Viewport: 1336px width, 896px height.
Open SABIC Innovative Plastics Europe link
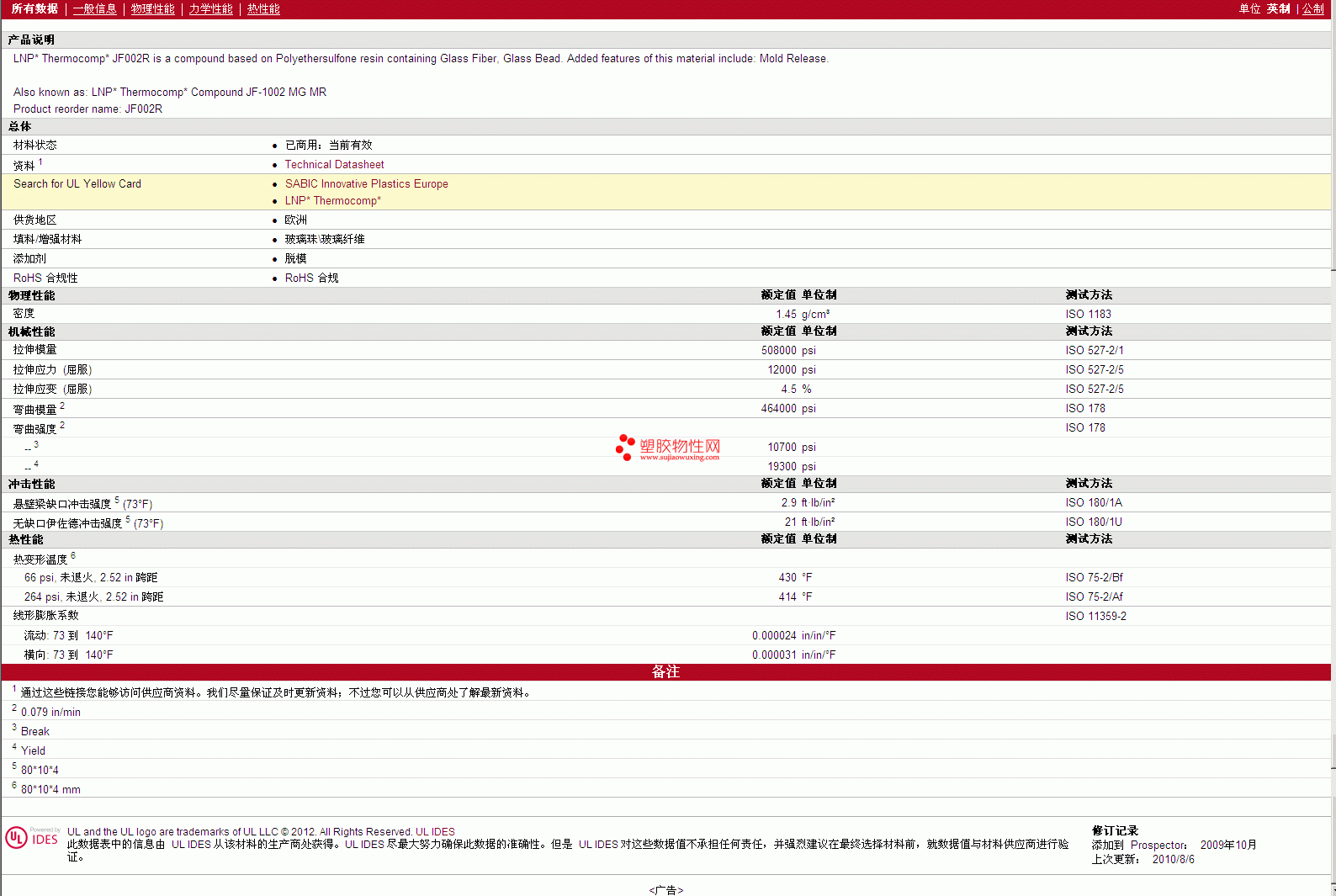[x=366, y=184]
